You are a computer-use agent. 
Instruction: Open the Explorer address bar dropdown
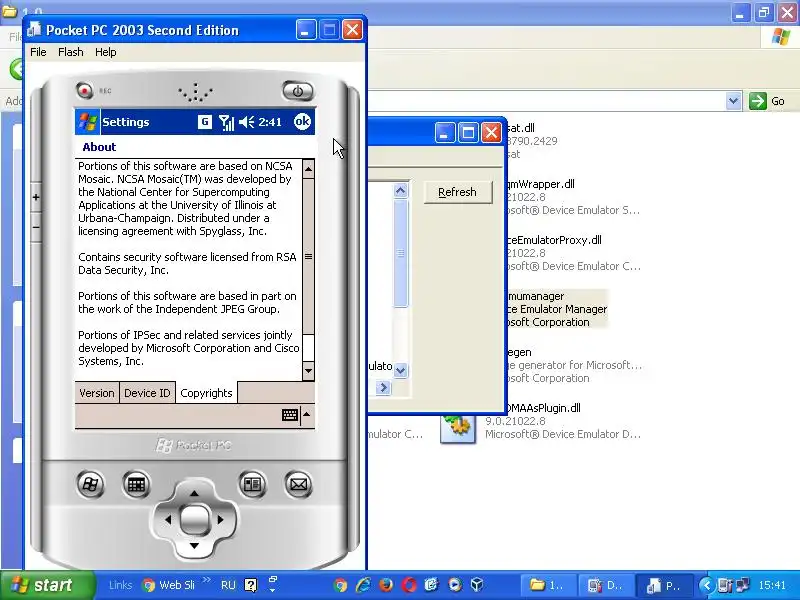point(733,101)
